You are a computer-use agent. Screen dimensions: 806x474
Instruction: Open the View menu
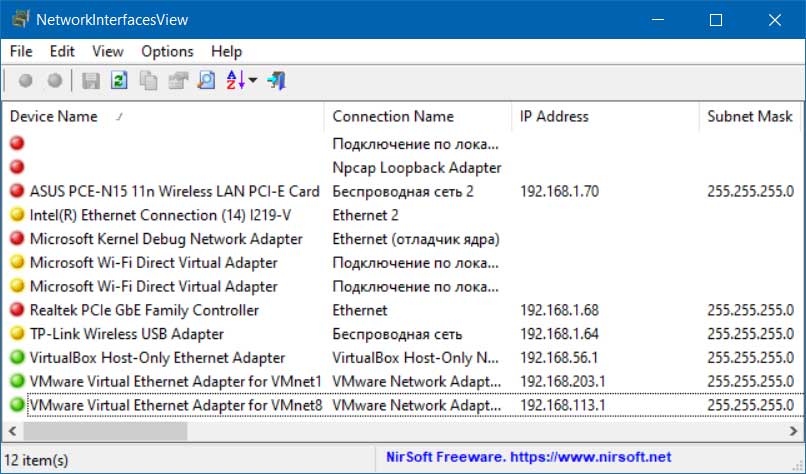click(107, 51)
